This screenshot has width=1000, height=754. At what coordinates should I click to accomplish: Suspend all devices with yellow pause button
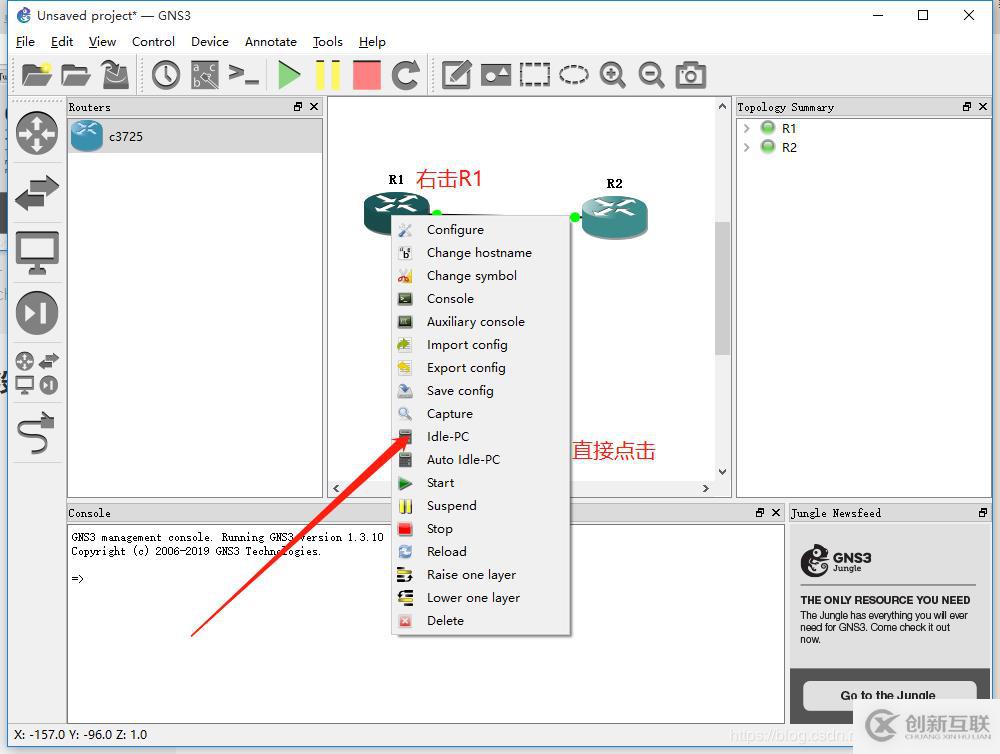coord(328,75)
